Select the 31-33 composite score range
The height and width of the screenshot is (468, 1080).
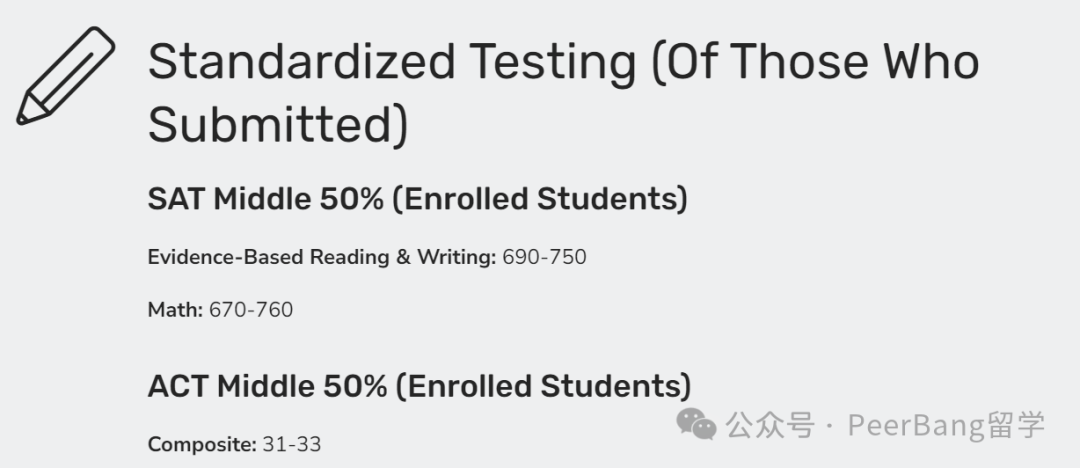(292, 445)
